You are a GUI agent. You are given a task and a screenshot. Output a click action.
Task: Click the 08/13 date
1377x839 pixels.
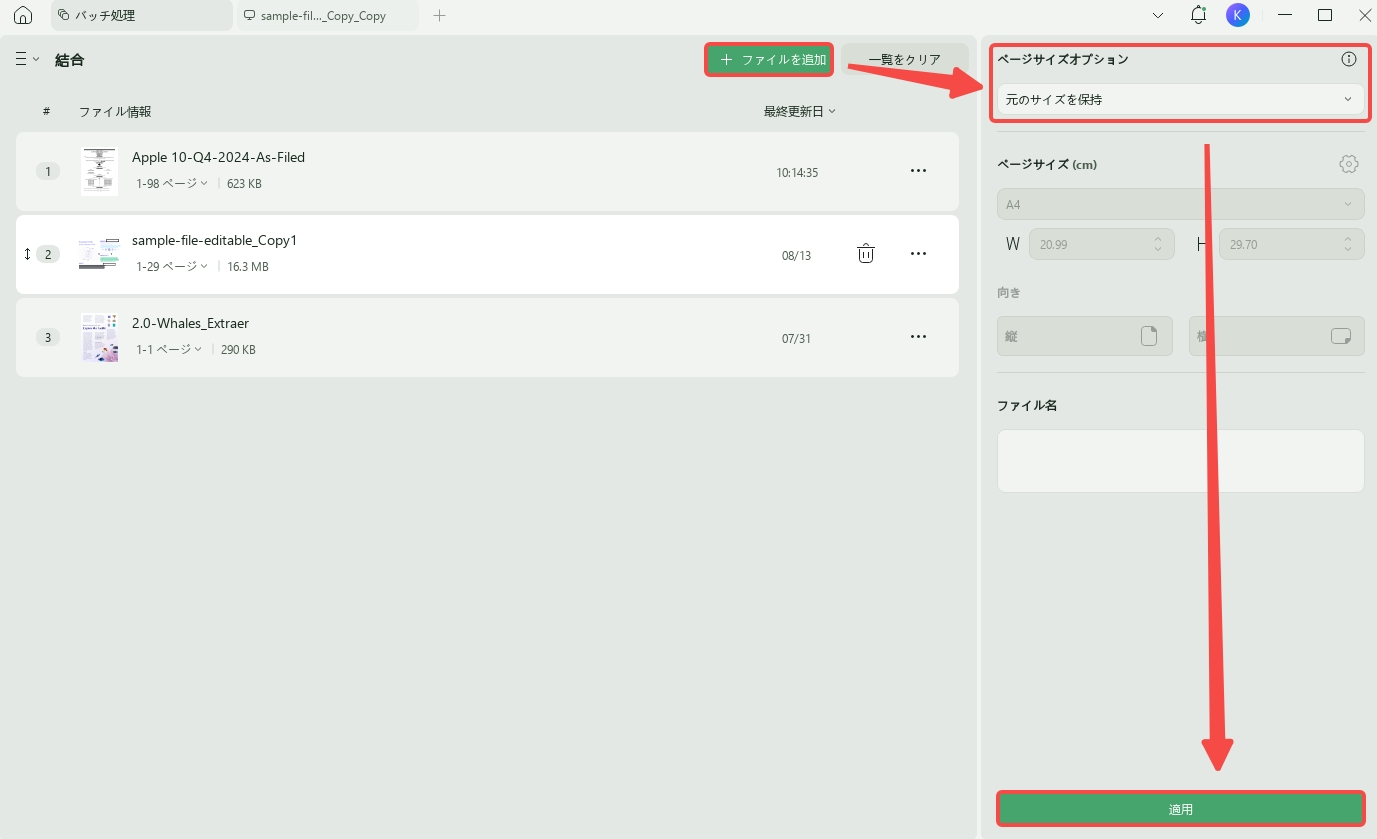[x=796, y=255]
